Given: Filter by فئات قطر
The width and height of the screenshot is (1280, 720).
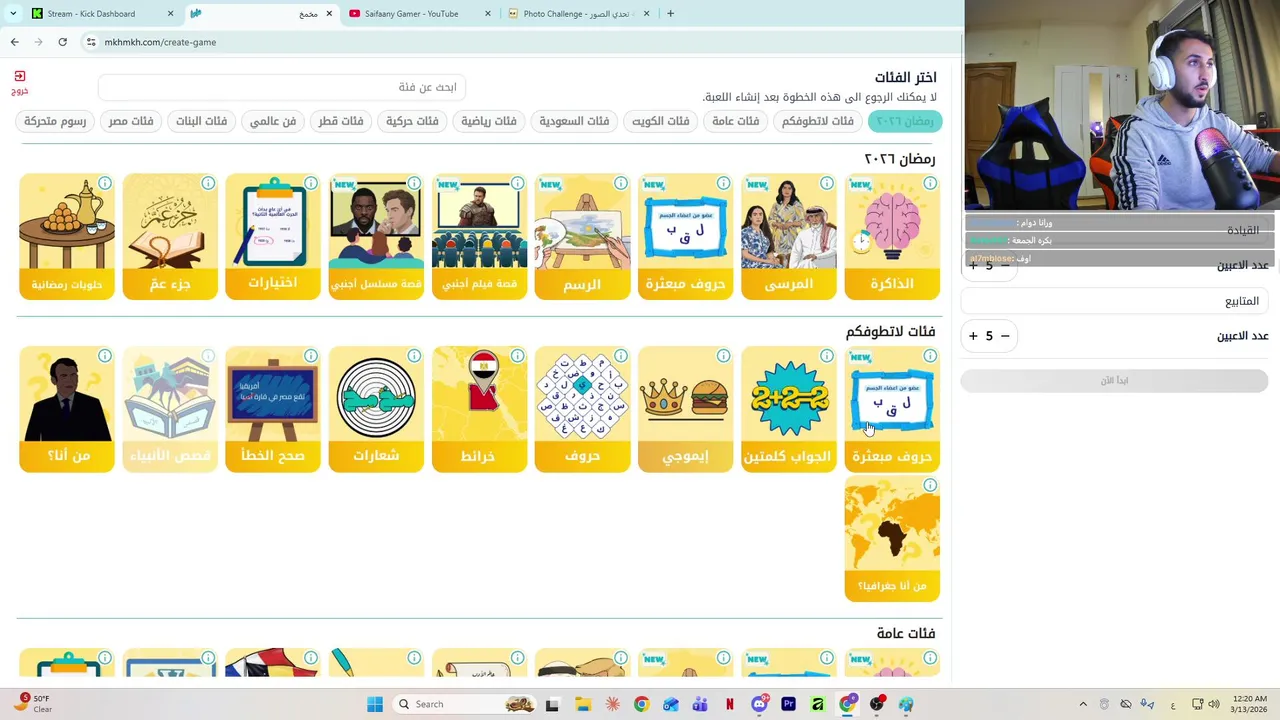Looking at the screenshot, I should pos(341,121).
